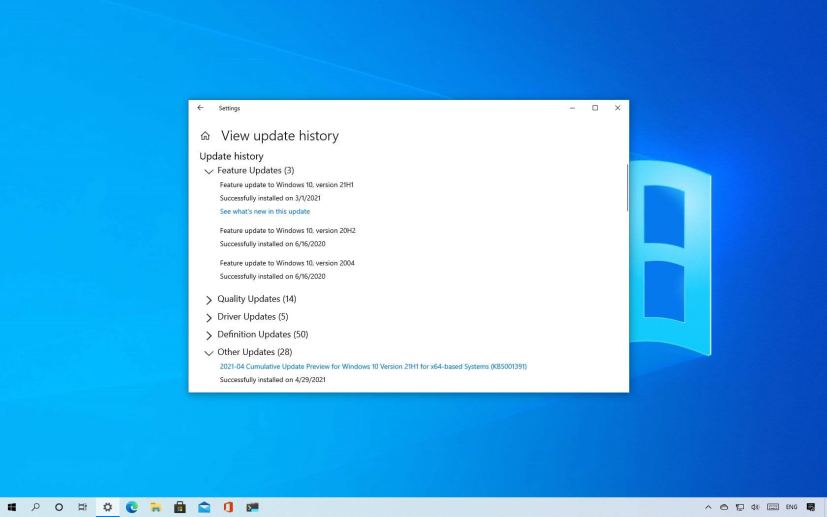Expand the Driver Updates (5) section
The height and width of the screenshot is (517, 827).
click(209, 317)
